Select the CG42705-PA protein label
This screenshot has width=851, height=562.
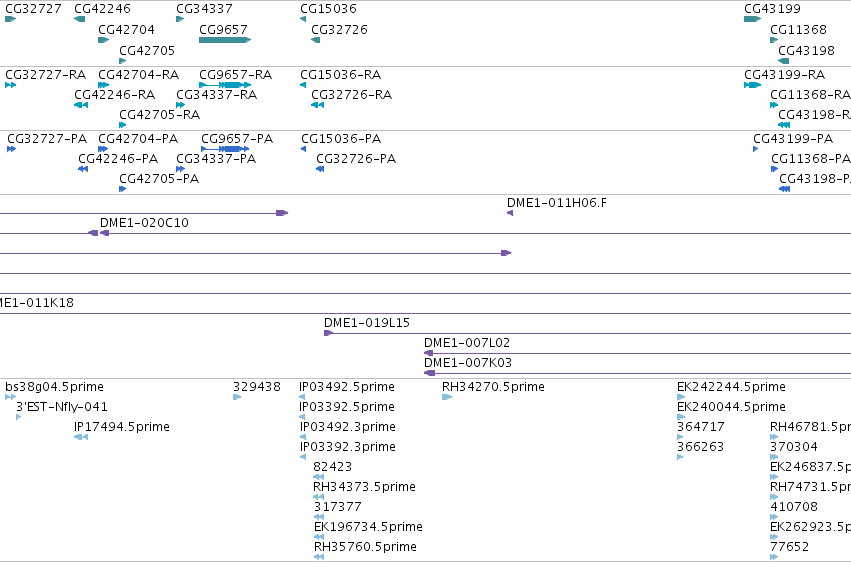point(159,179)
